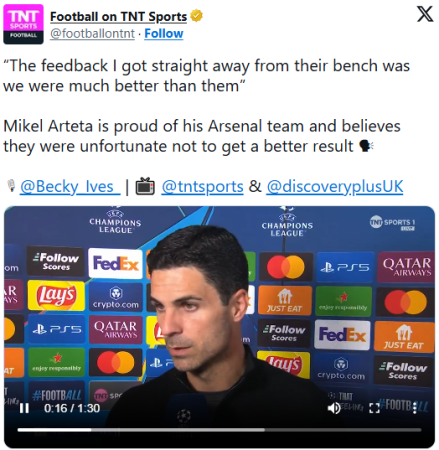Open the @Becky_Ives mention

[70, 186]
